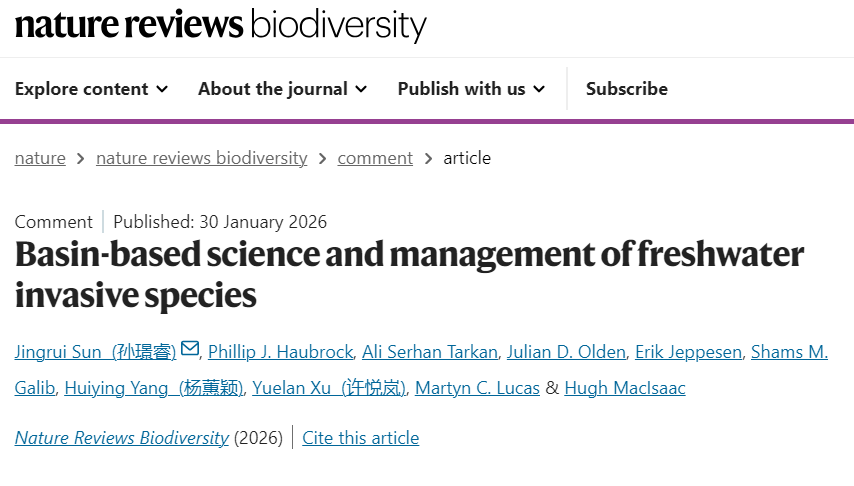Show author Yuelan Xu's info
854x486 pixels.
[329, 388]
